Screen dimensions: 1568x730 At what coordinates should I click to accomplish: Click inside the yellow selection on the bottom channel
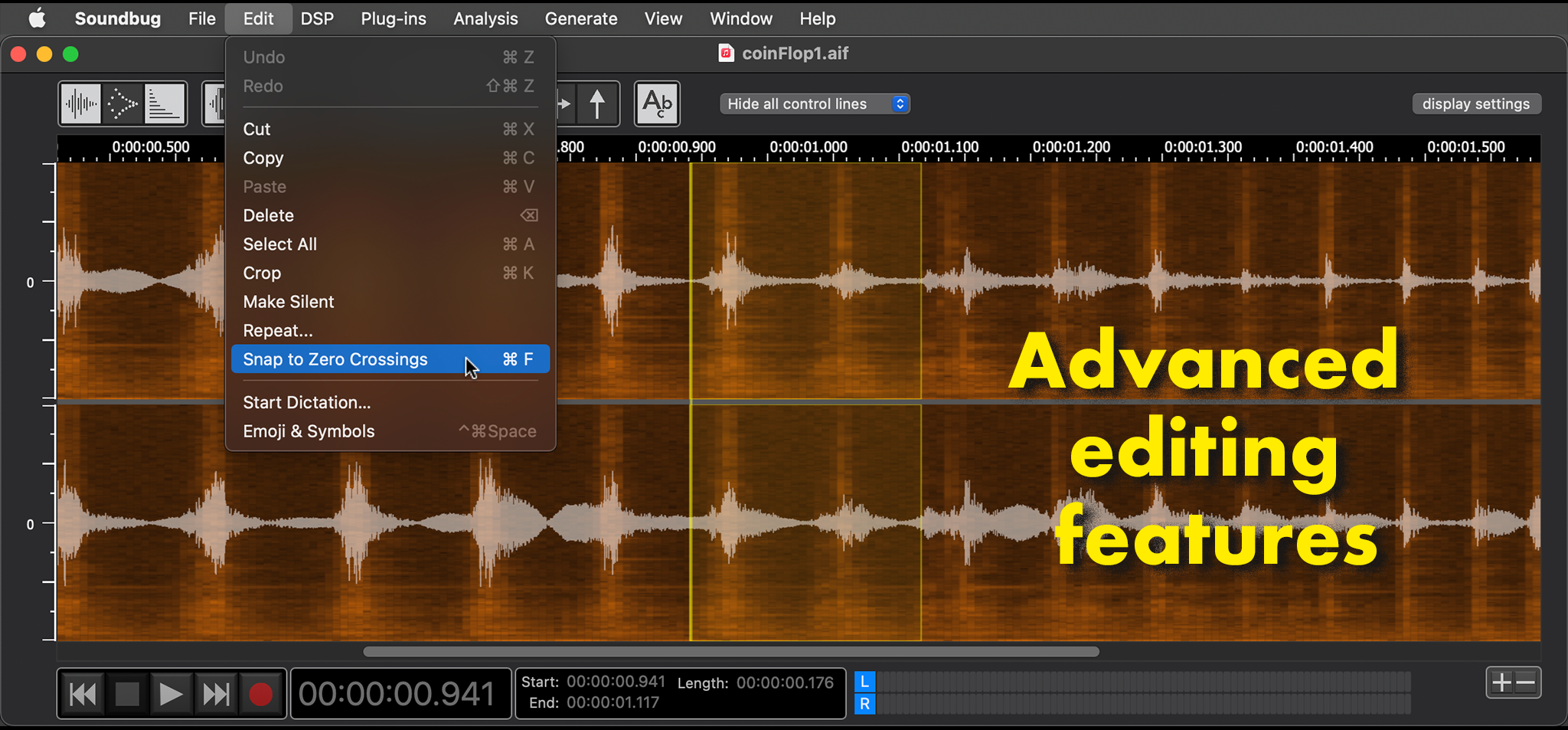(x=805, y=522)
